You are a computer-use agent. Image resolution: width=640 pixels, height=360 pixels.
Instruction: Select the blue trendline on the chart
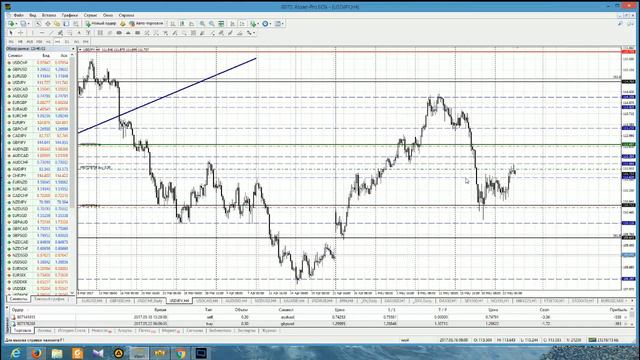pyautogui.click(x=167, y=95)
